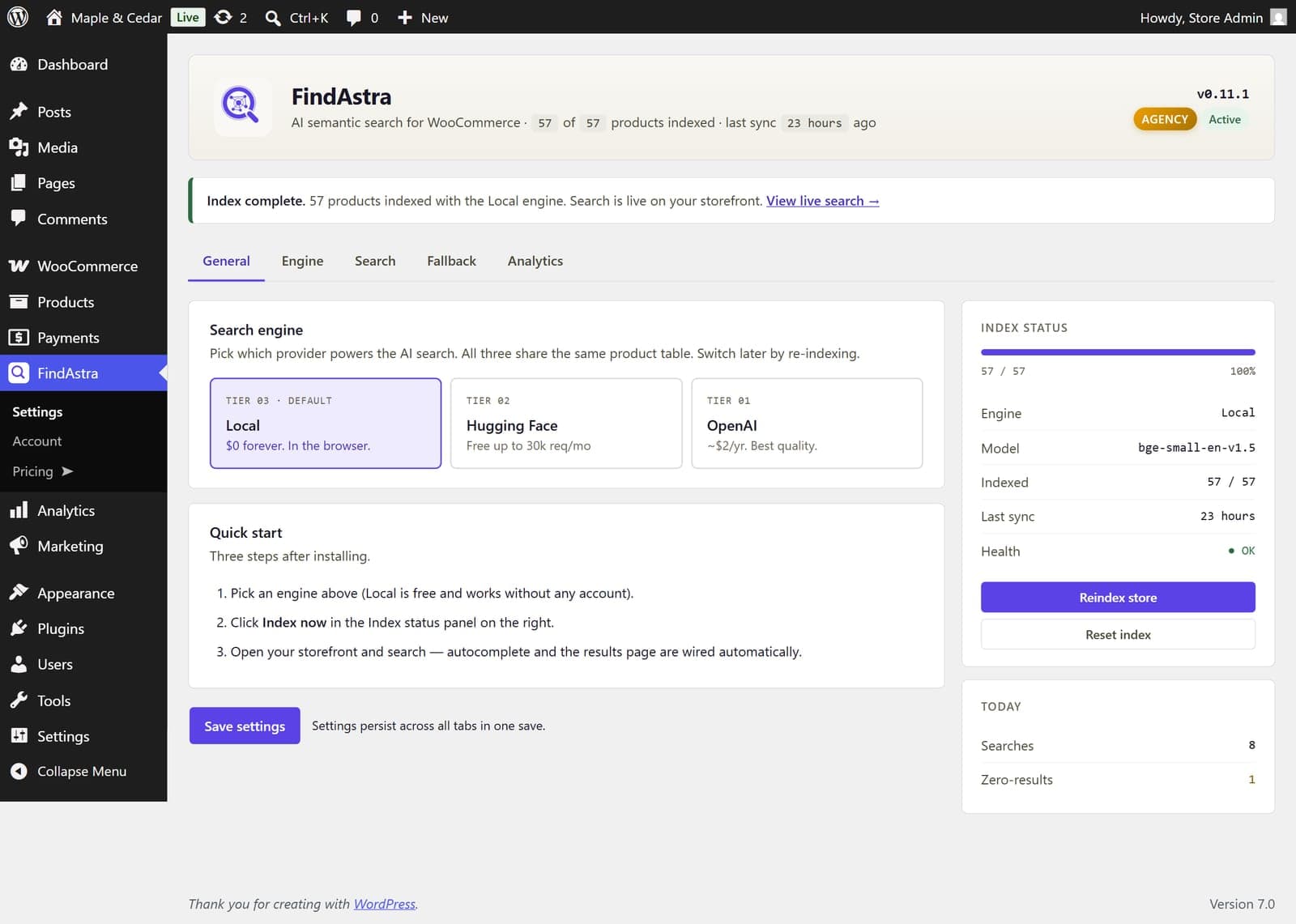Click the Analytics bar chart icon
1296x924 pixels.
(19, 510)
